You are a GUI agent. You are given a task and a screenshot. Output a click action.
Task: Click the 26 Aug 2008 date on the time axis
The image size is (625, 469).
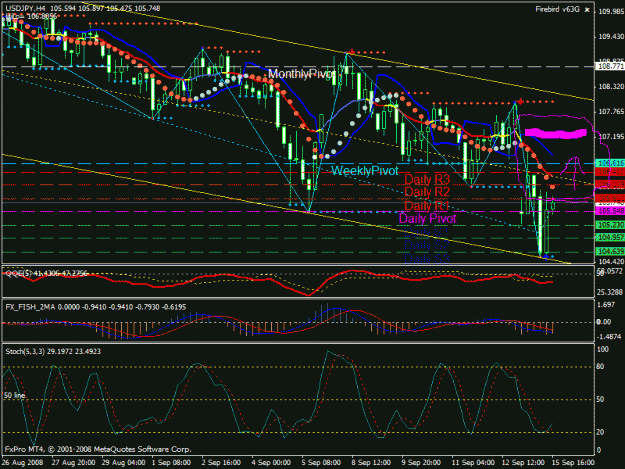22,463
